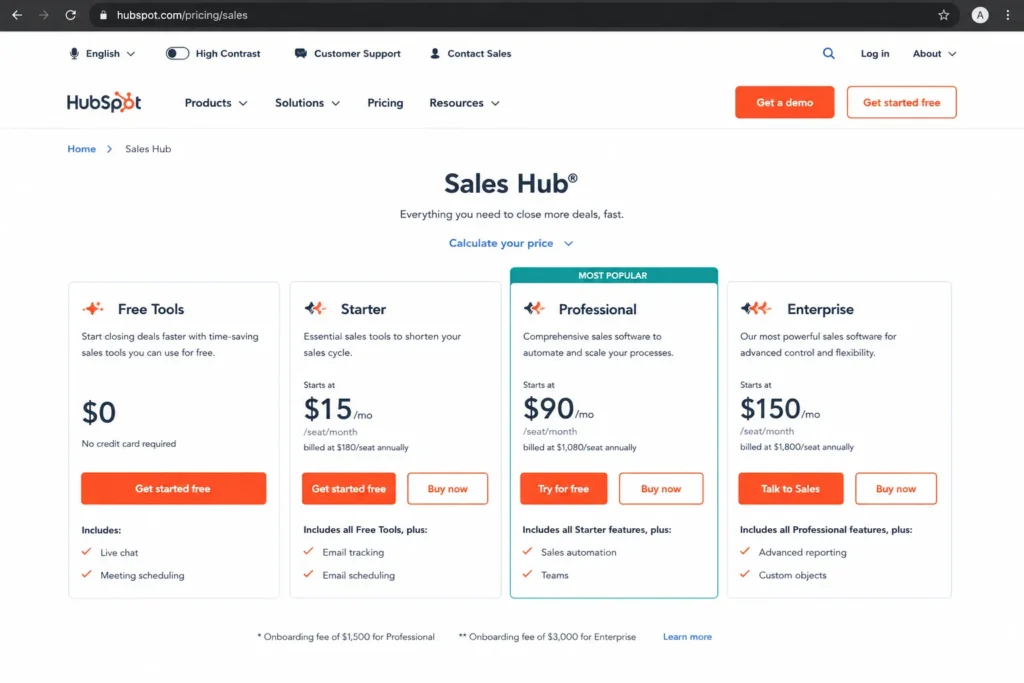Viewport: 1024px width, 683px height.
Task: Click header Get started free button
Action: pyautogui.click(x=901, y=102)
